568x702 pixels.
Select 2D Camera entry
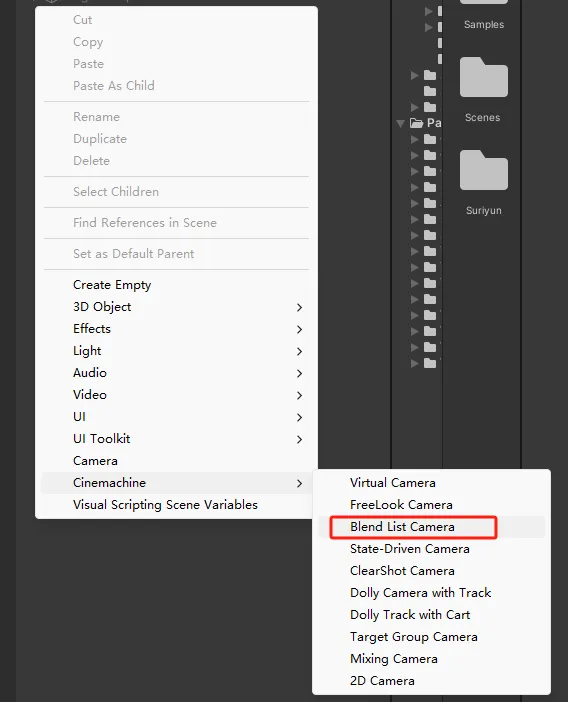pyautogui.click(x=431, y=681)
